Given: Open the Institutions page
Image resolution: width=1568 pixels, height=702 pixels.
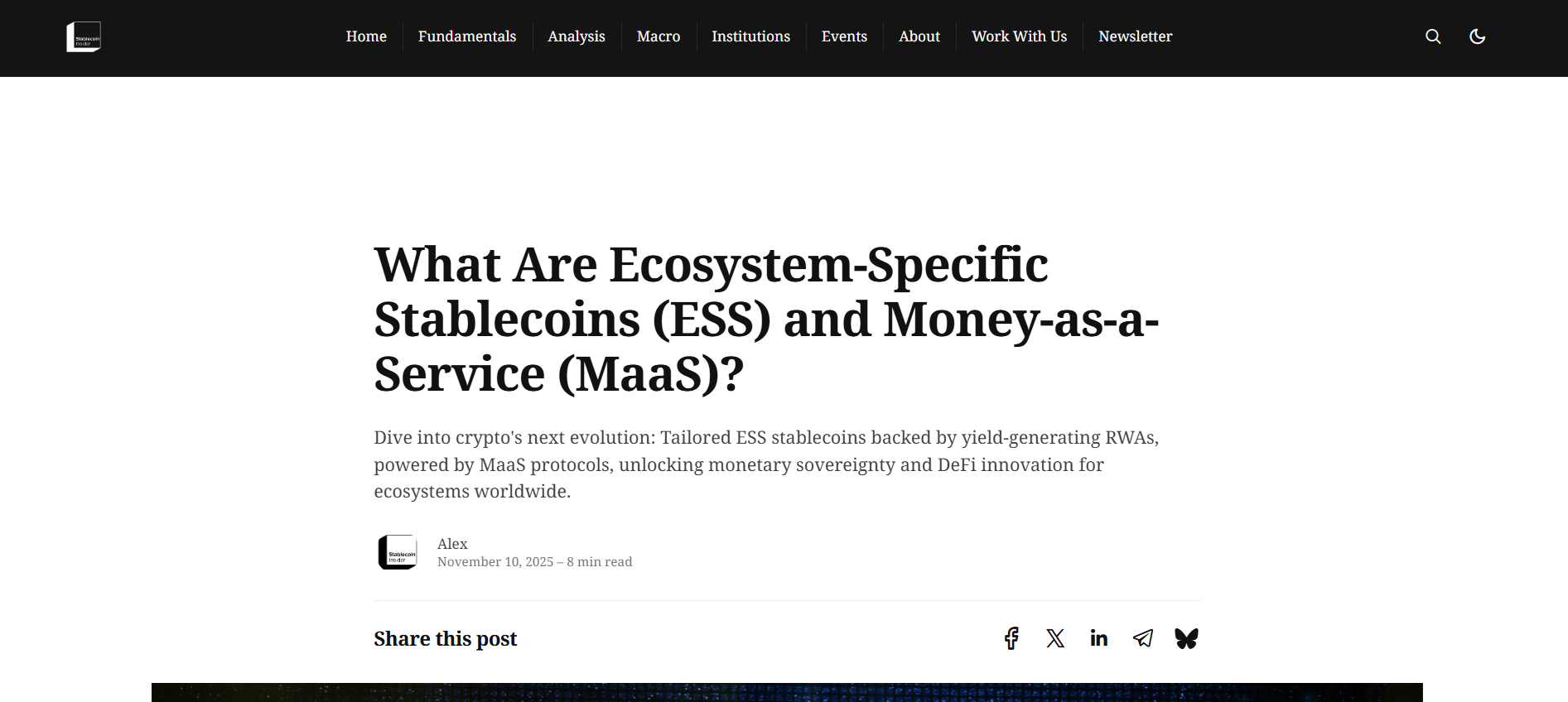Looking at the screenshot, I should point(750,36).
